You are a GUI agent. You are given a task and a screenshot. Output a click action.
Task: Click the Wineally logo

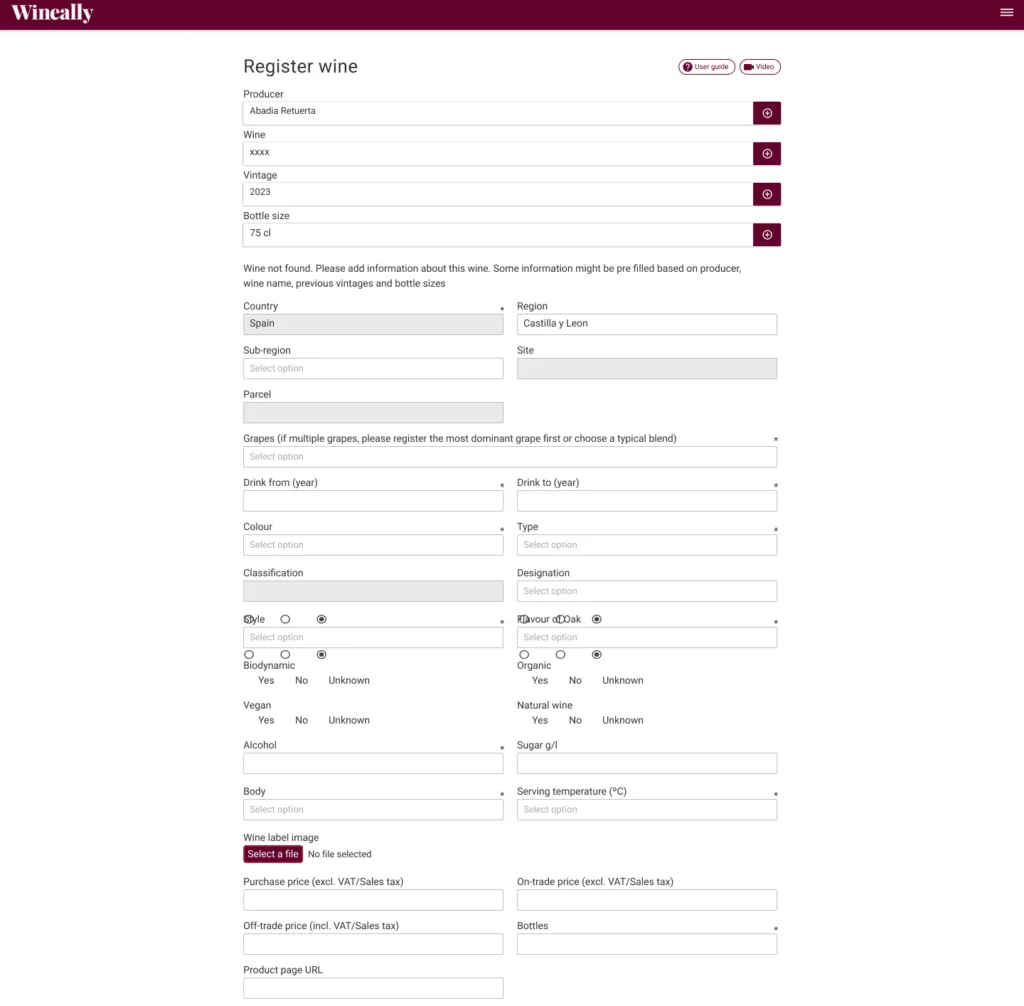pos(52,12)
